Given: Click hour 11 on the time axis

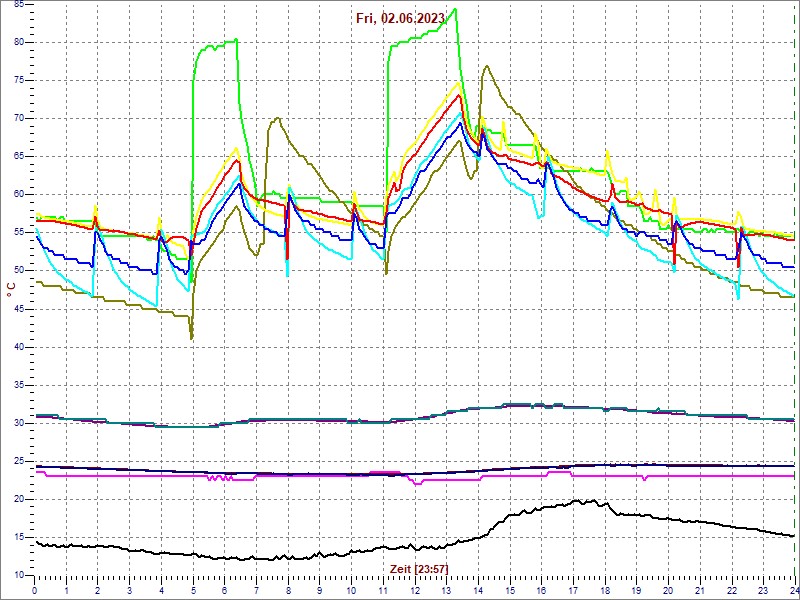Looking at the screenshot, I should (383, 589).
